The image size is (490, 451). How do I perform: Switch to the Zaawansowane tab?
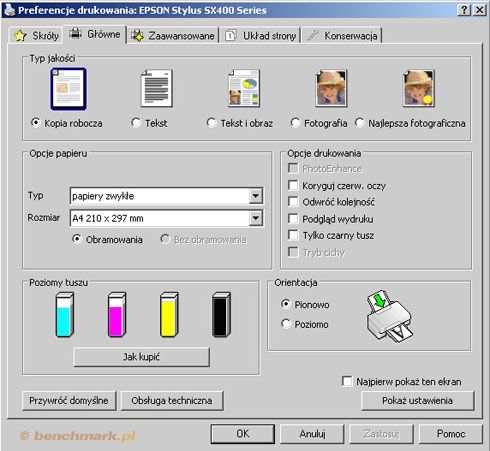[173, 35]
